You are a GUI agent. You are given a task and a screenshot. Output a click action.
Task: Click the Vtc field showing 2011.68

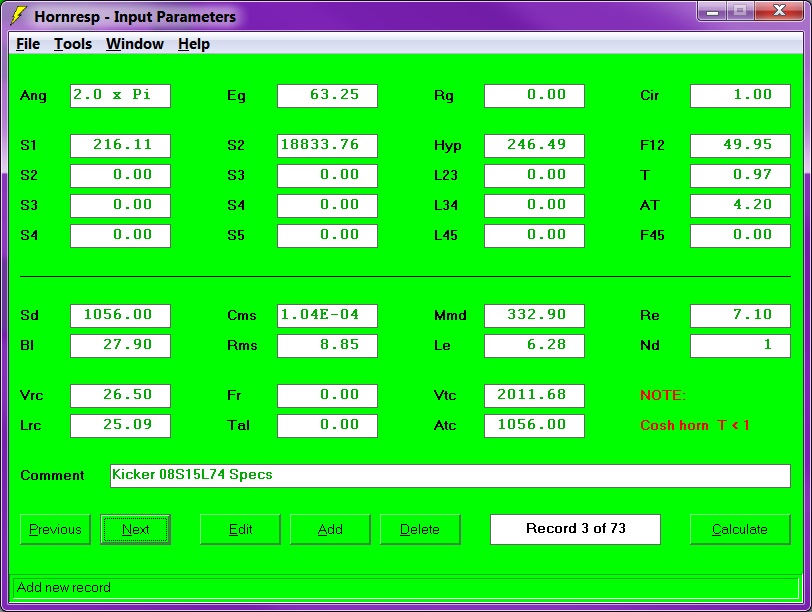pyautogui.click(x=534, y=396)
